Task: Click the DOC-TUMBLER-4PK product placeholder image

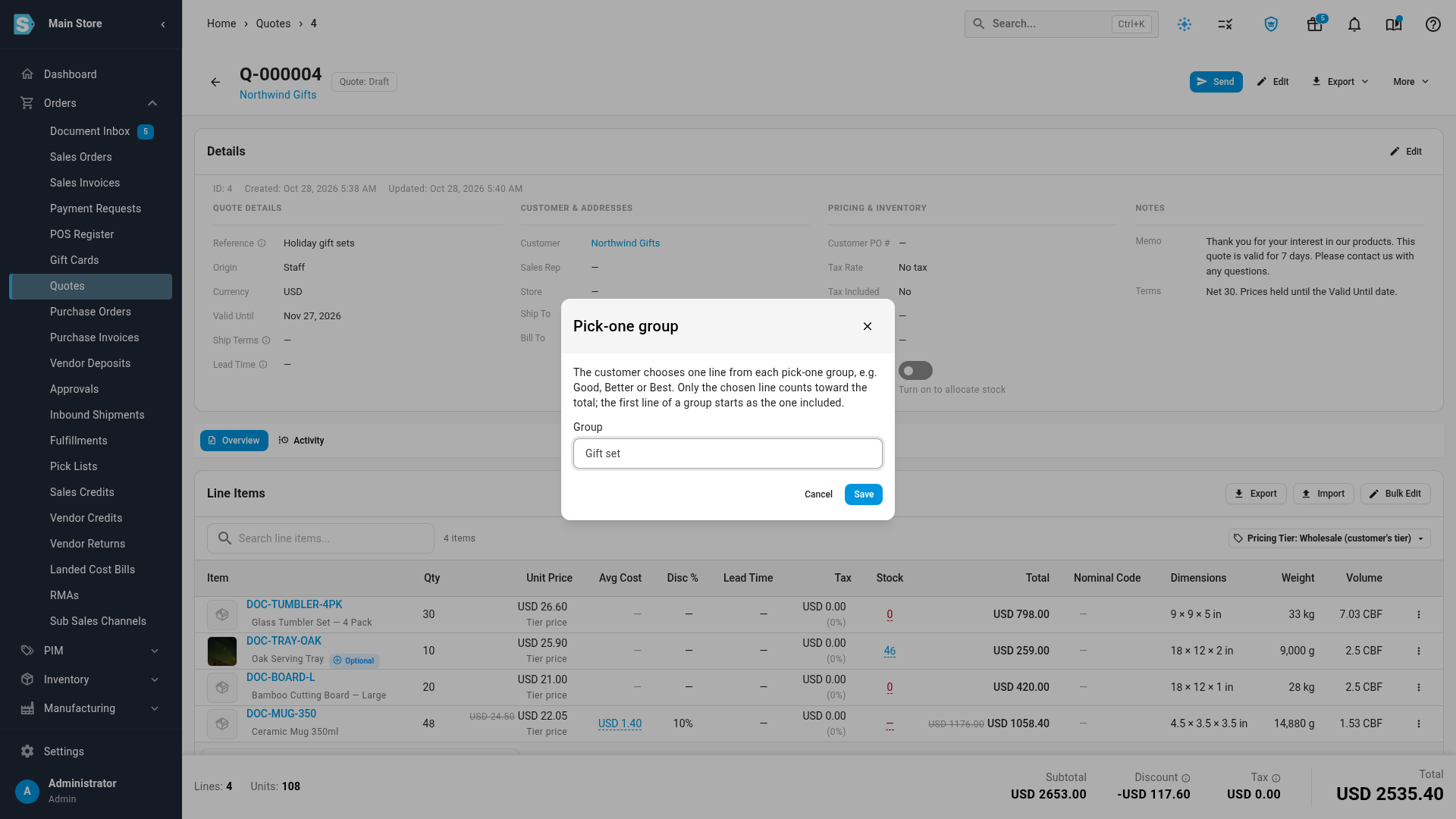Action: (222, 615)
